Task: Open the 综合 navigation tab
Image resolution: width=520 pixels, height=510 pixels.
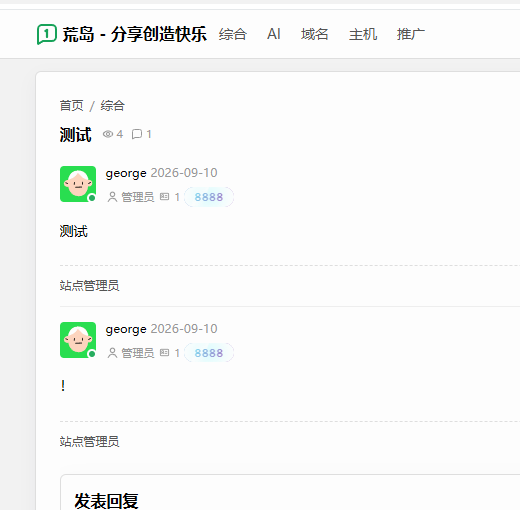Action: [233, 34]
